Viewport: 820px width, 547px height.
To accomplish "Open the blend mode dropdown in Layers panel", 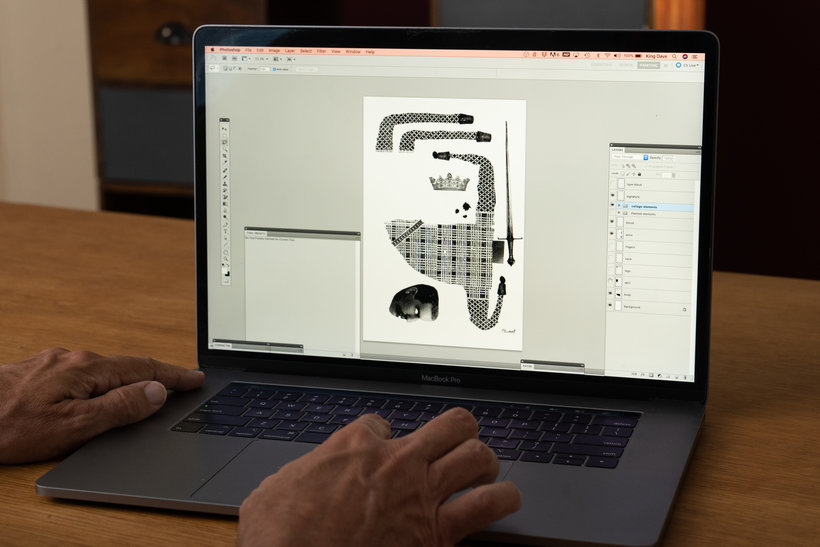I will point(625,157).
